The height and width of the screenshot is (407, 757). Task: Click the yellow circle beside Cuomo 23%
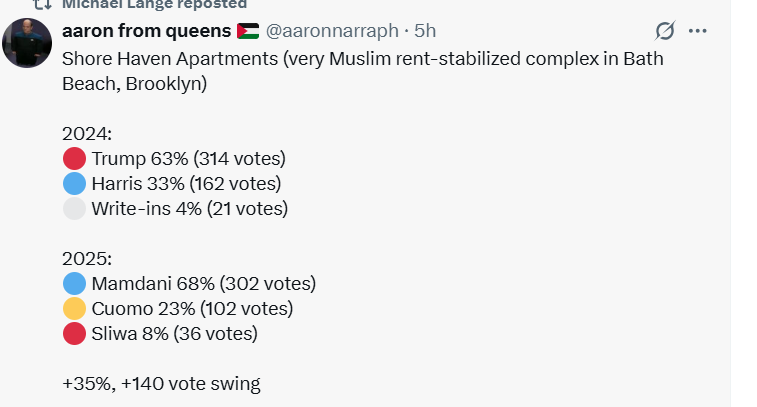coord(74,309)
